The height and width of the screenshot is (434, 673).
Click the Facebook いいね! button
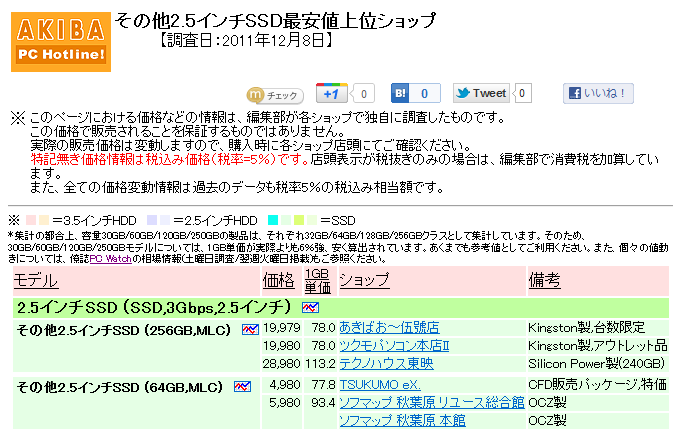tap(598, 93)
